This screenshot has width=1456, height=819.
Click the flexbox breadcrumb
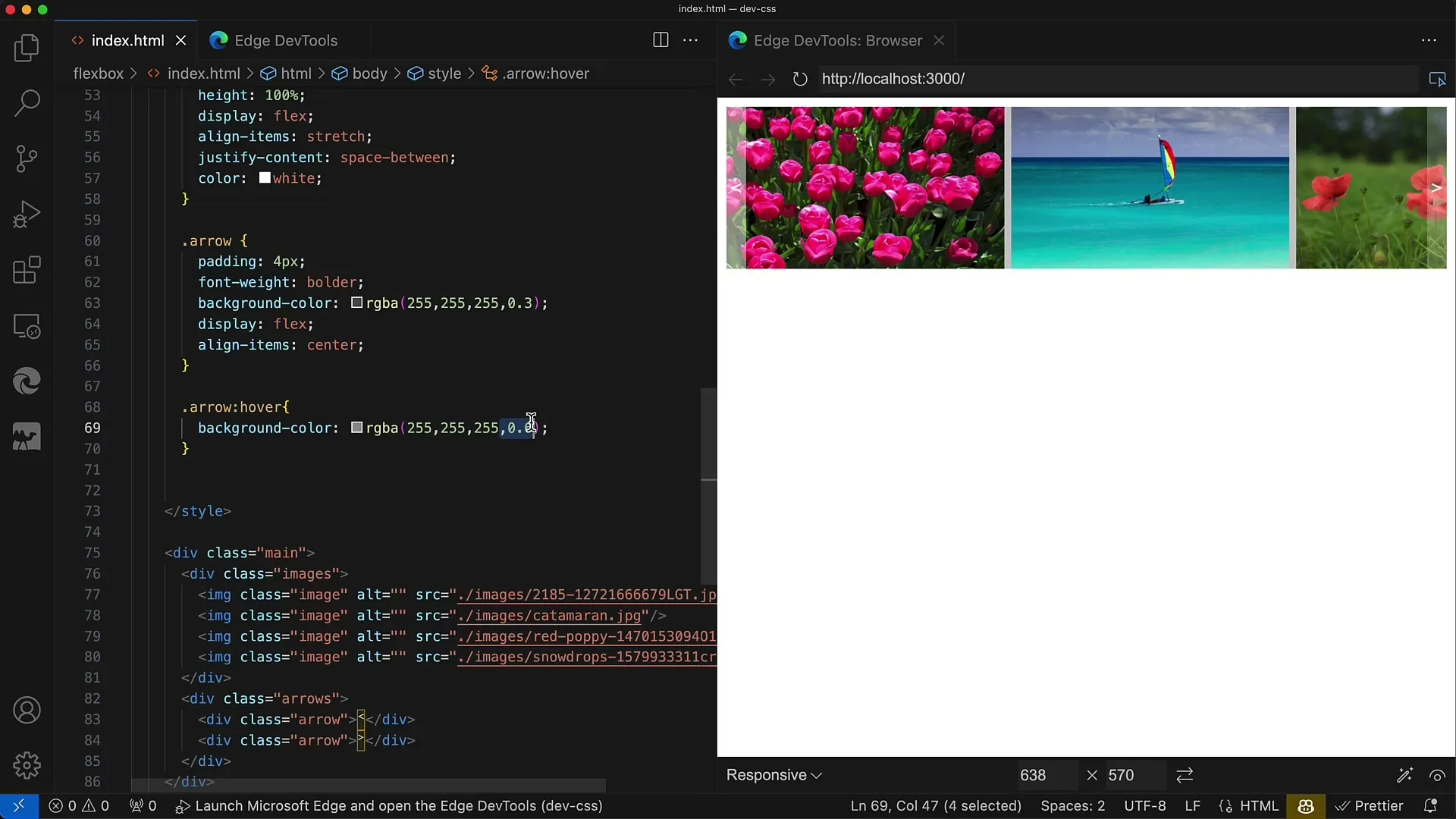pos(98,74)
